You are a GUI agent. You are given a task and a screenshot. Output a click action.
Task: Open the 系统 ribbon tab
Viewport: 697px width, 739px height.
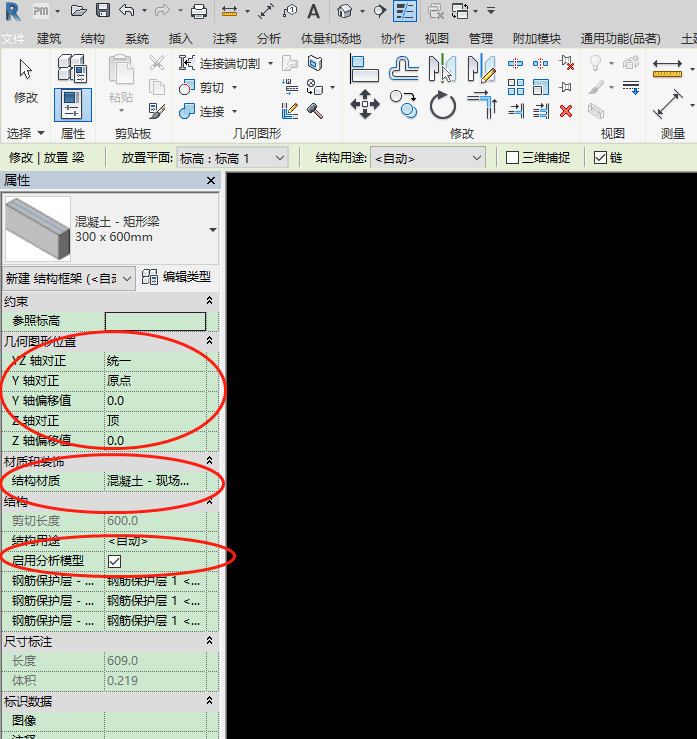coord(137,39)
